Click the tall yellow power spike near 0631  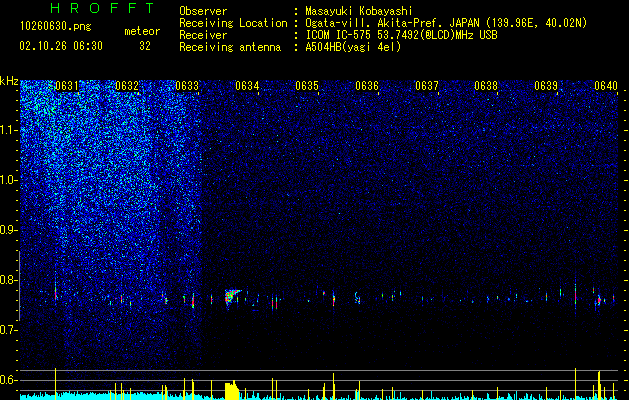tap(55, 384)
